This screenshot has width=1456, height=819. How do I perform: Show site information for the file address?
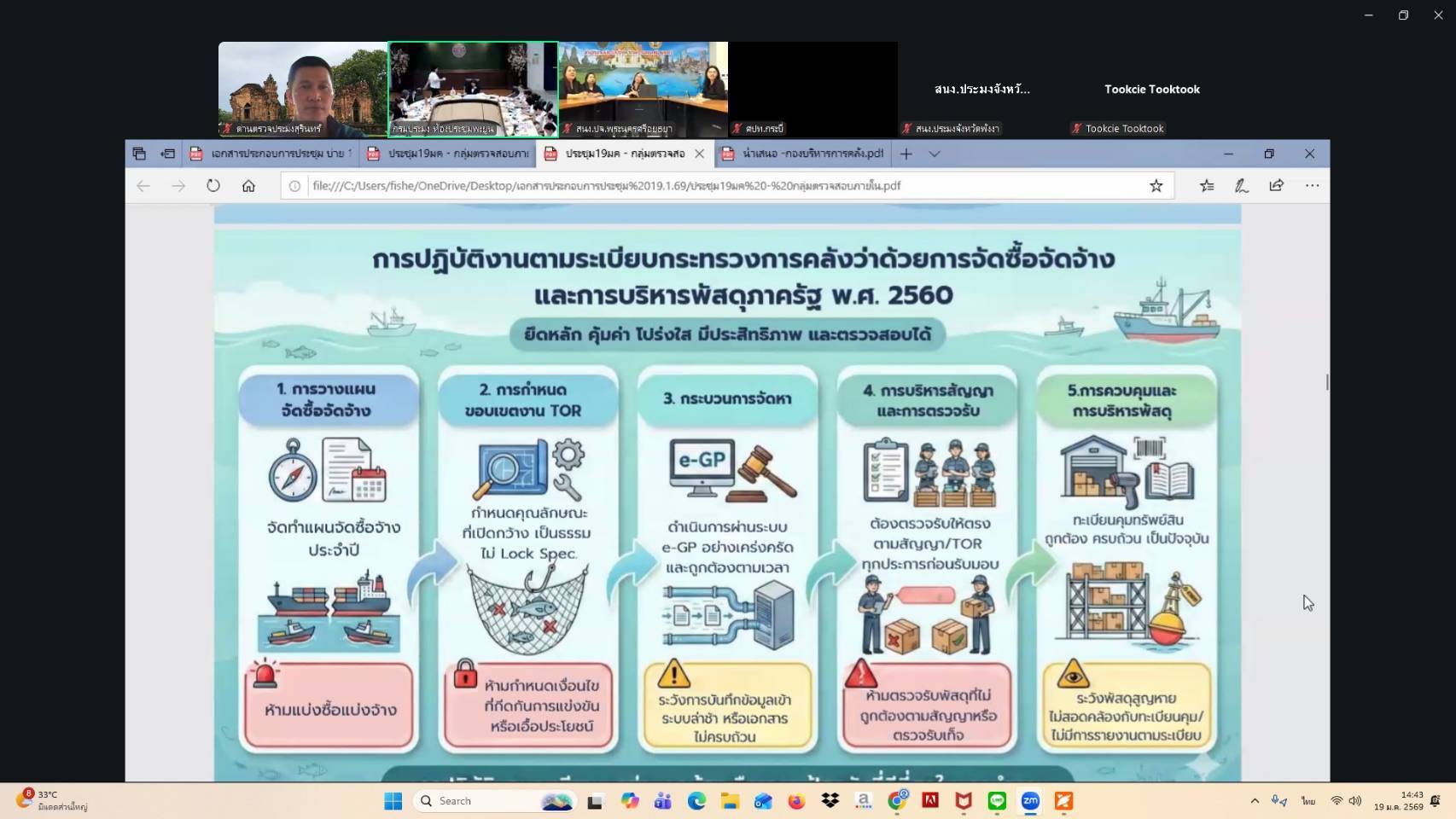coord(294,186)
